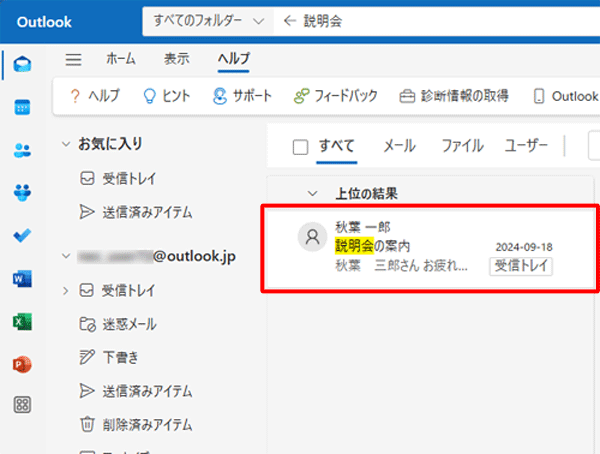This screenshot has height=454, width=600.
Task: Click the ヘルプ question mark button
Action: pyautogui.click(x=95, y=96)
